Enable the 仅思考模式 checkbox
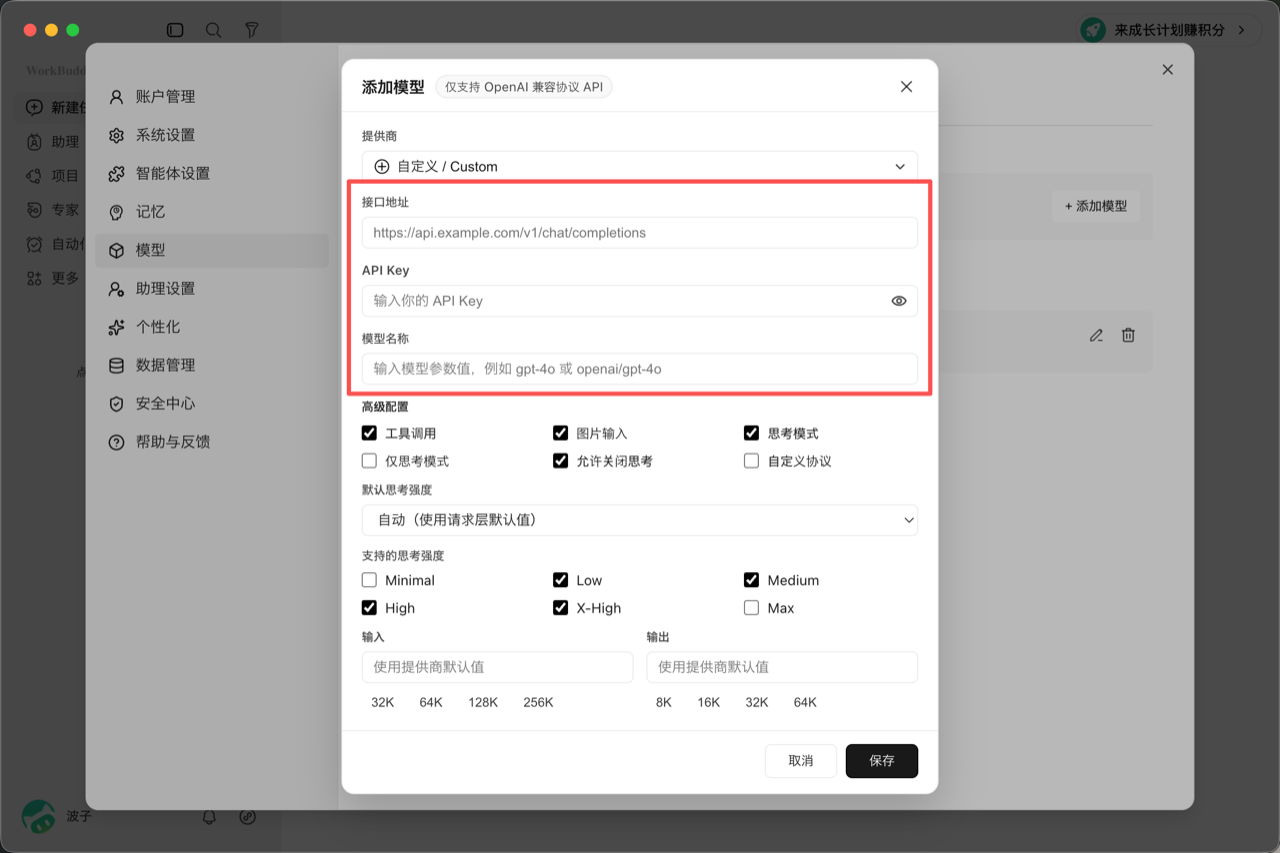This screenshot has height=853, width=1280. point(369,461)
